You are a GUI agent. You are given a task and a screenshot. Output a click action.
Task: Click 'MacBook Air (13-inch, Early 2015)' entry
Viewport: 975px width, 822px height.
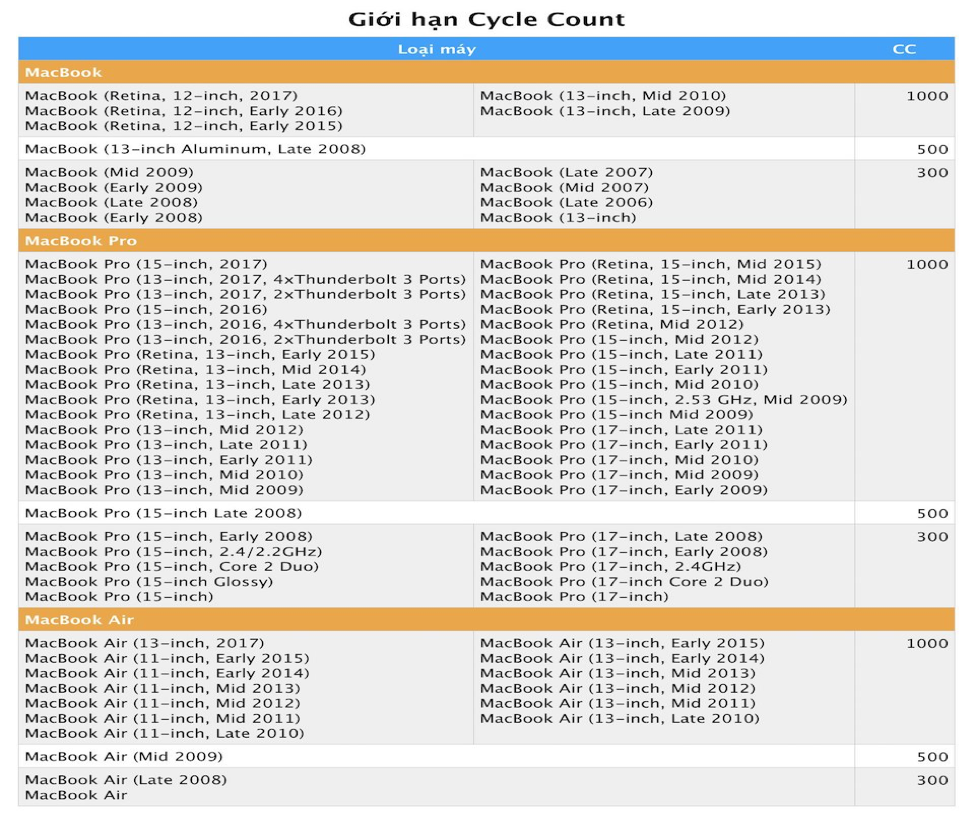point(622,643)
